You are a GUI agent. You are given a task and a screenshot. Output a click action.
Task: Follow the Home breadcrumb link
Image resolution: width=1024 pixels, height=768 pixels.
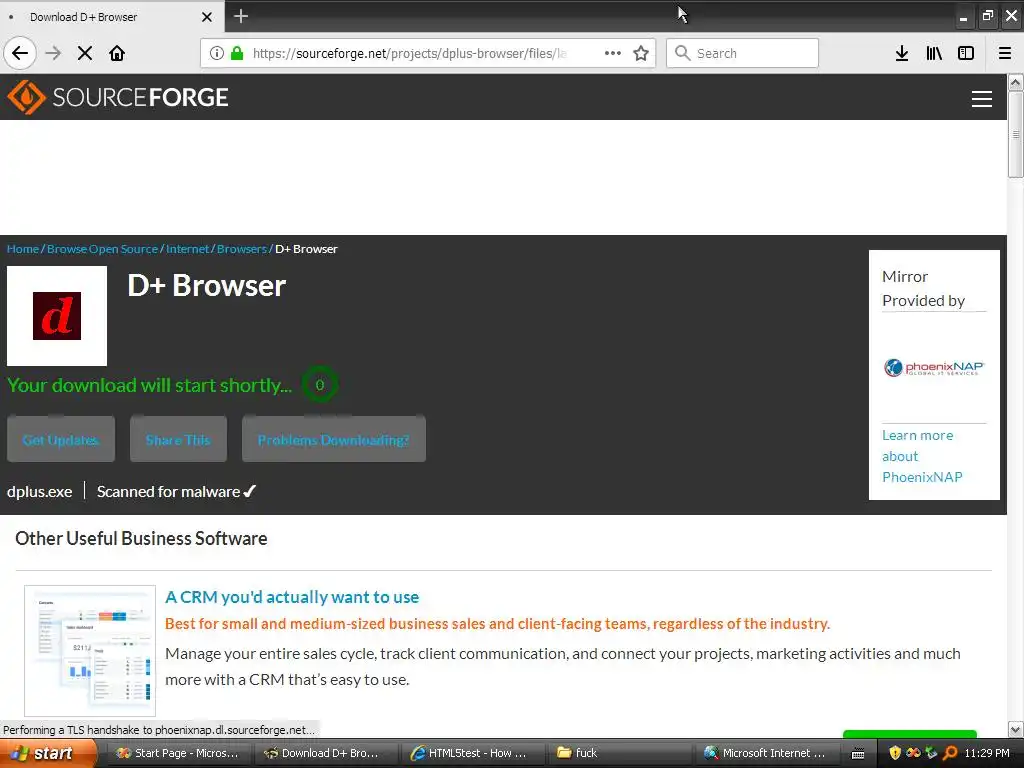23,249
